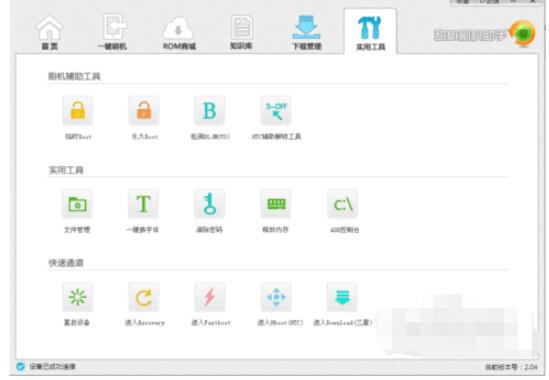Click the yellow arrow enter Recovery icon
The width and height of the screenshot is (549, 380).
(144, 297)
